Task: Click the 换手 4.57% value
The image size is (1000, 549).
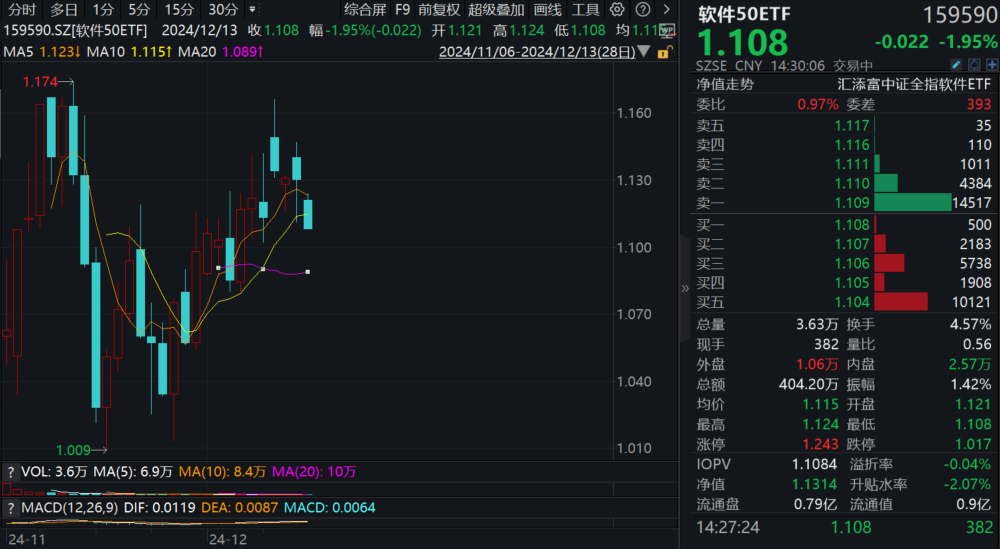Action: pyautogui.click(x=971, y=325)
